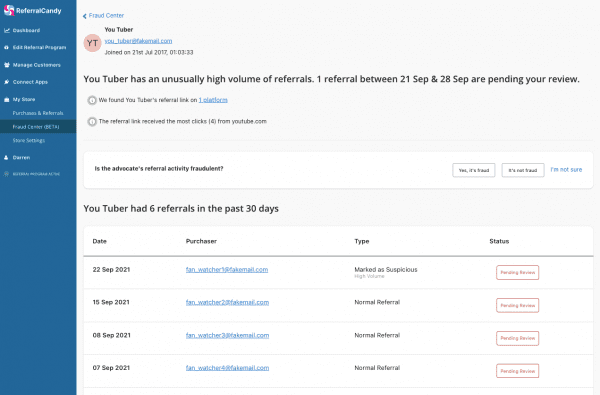The image size is (600, 395).
Task: Click the 'It's not fraud' button
Action: pos(523,170)
